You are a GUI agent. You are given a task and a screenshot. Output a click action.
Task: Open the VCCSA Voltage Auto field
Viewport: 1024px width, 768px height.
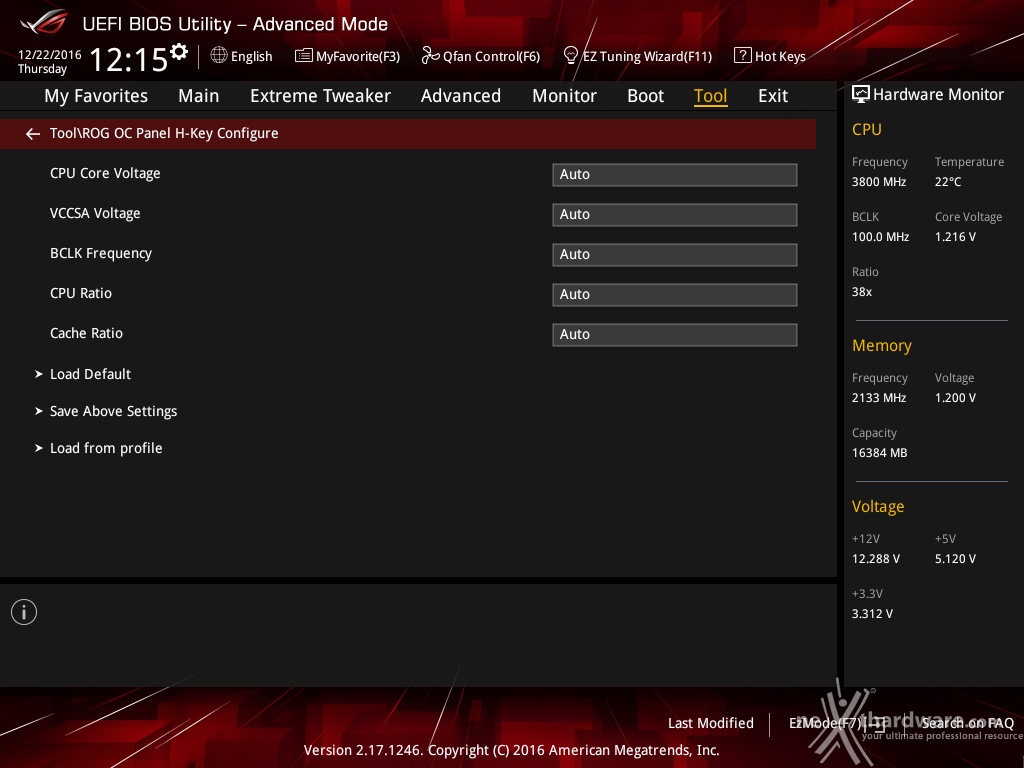point(675,214)
